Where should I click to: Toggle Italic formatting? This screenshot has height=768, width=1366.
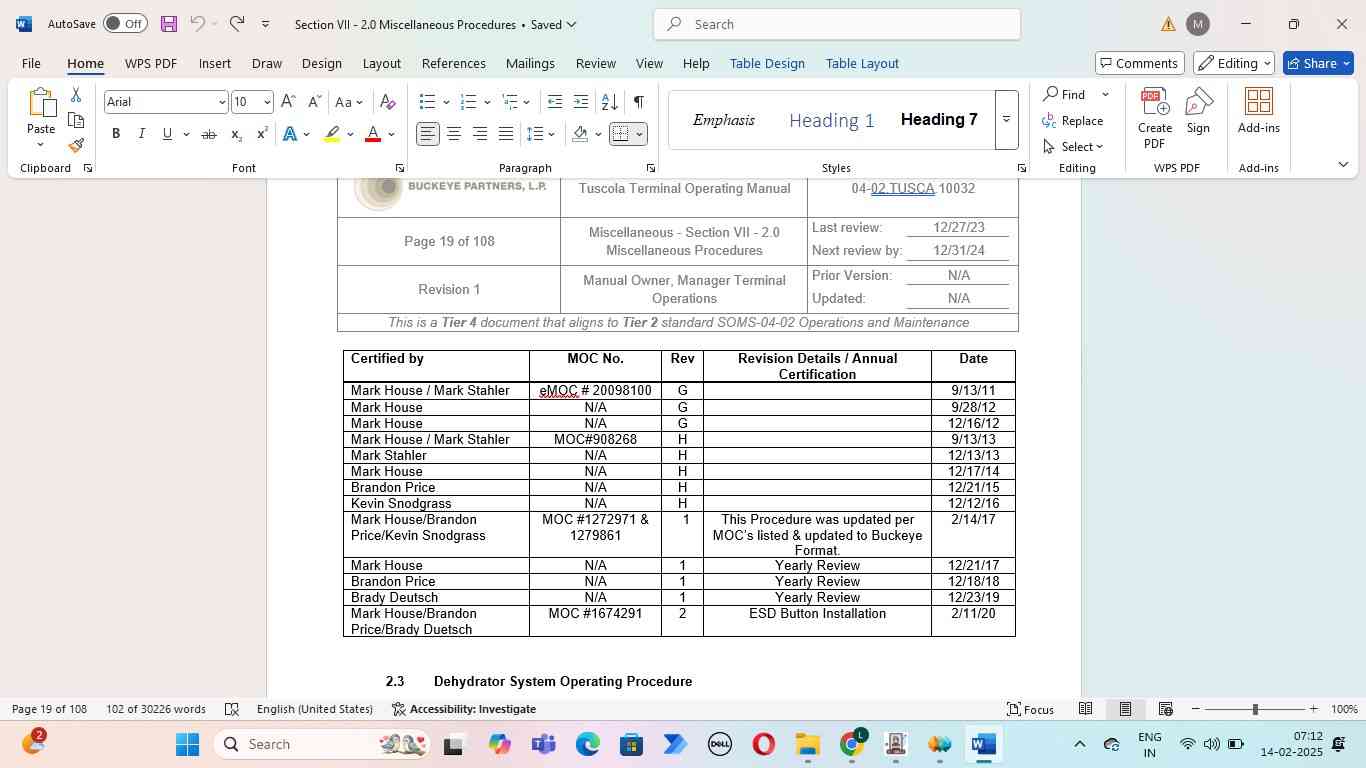pyautogui.click(x=142, y=134)
